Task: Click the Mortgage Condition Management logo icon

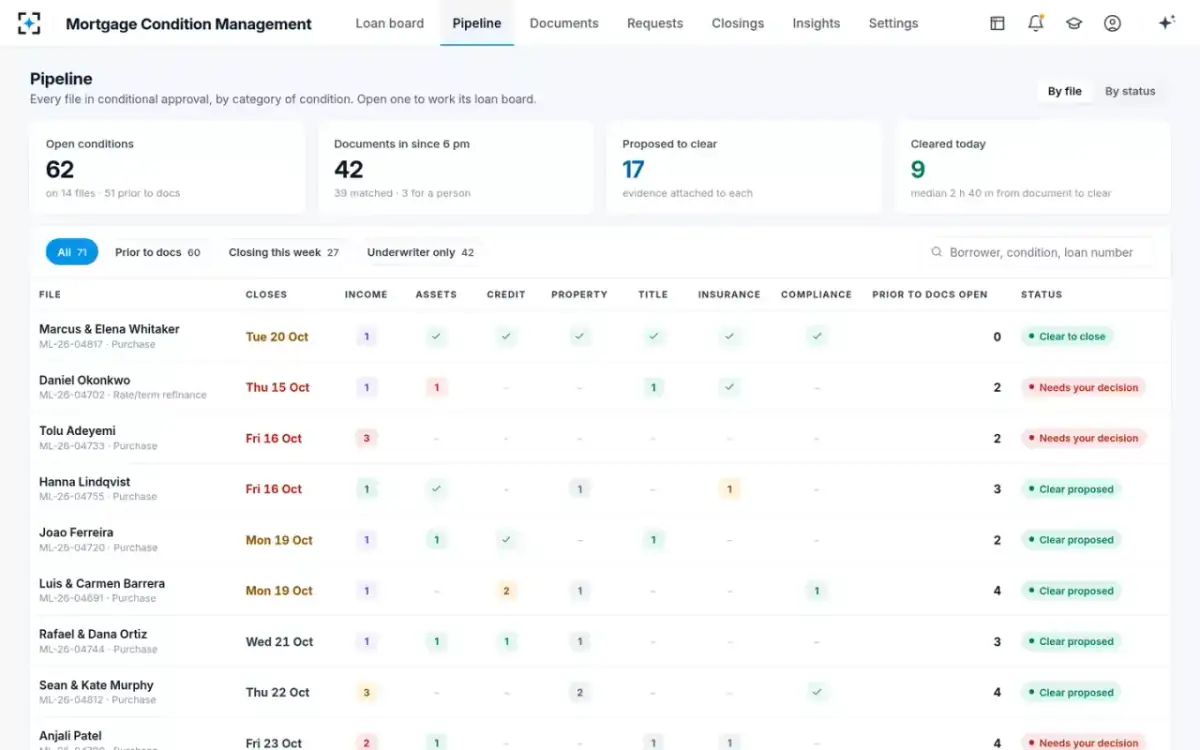Action: 30,23
